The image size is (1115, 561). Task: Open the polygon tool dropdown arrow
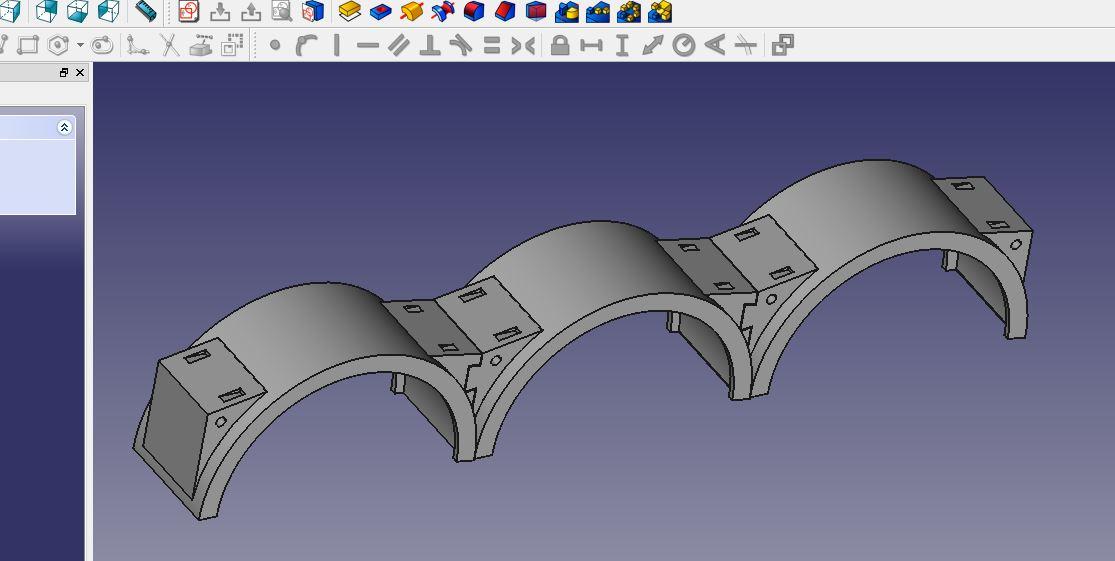(x=80, y=45)
